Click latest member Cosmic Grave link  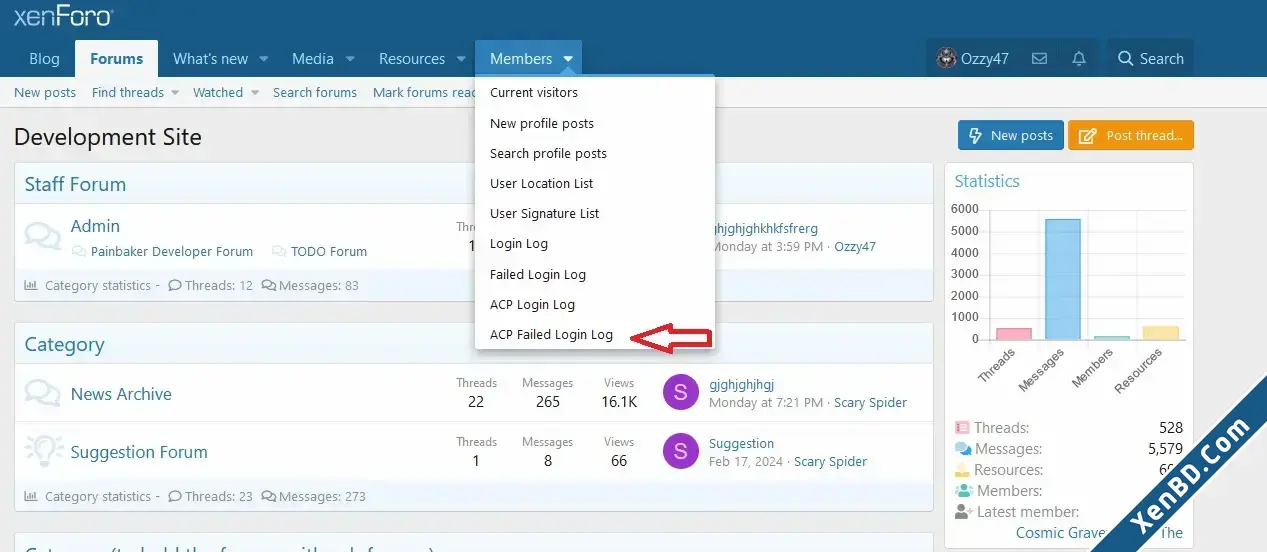coord(1061,533)
